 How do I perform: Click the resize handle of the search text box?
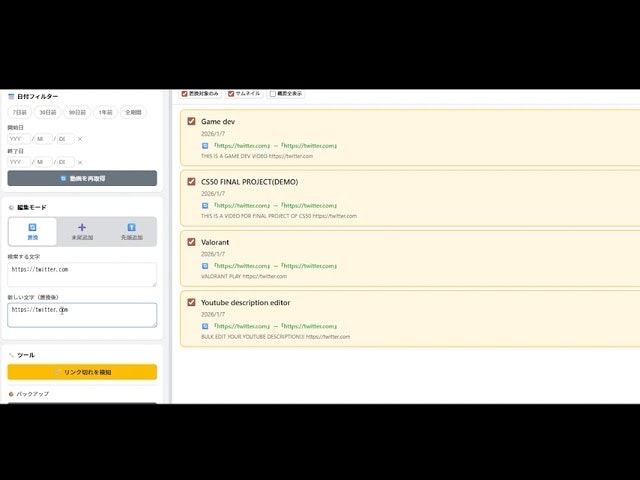point(154,284)
